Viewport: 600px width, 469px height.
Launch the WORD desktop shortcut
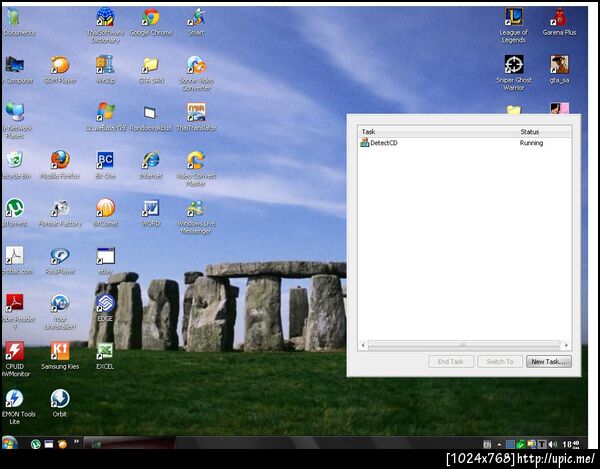click(151, 213)
